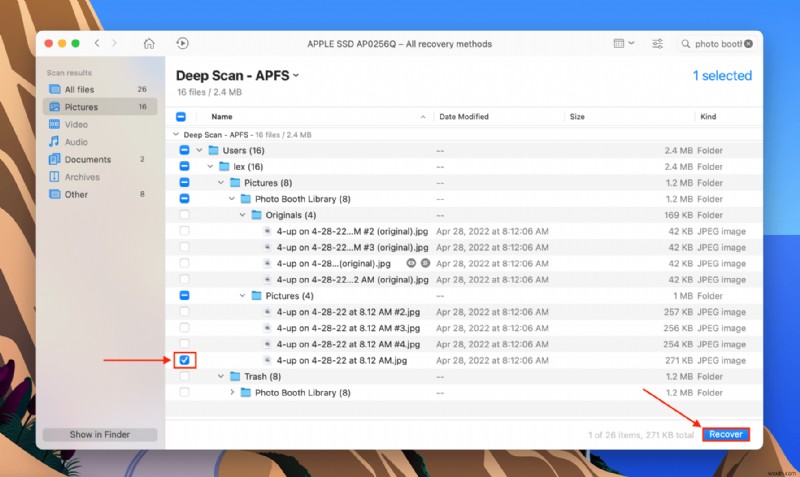Navigate back with the left chevron
The image size is (800, 477).
pos(97,43)
